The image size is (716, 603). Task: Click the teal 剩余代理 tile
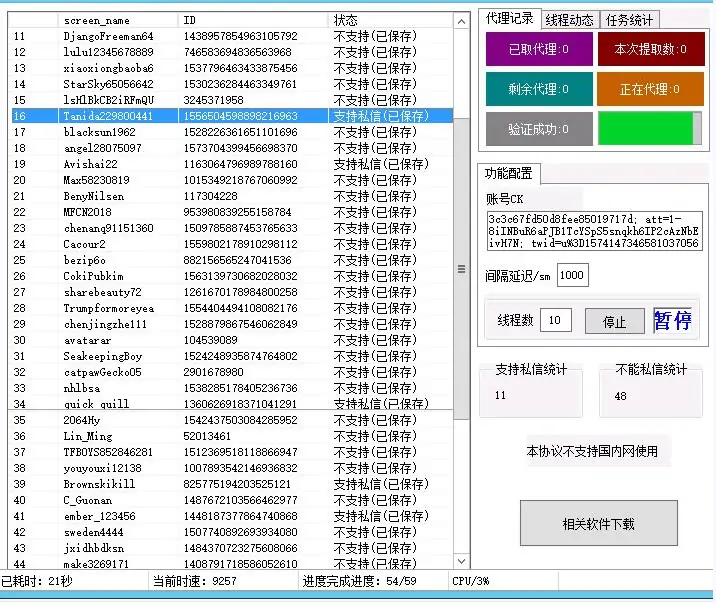pyautogui.click(x=537, y=89)
